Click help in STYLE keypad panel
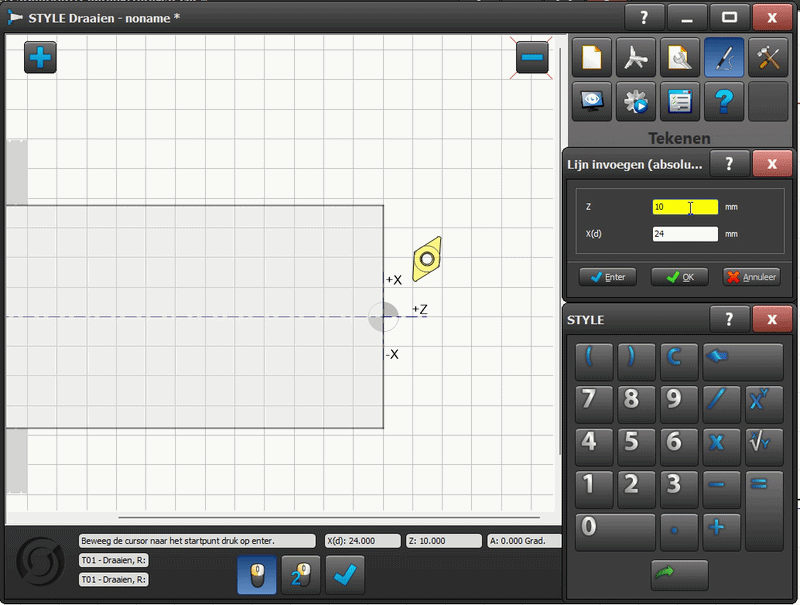Viewport: 800px width, 605px height. 729,319
